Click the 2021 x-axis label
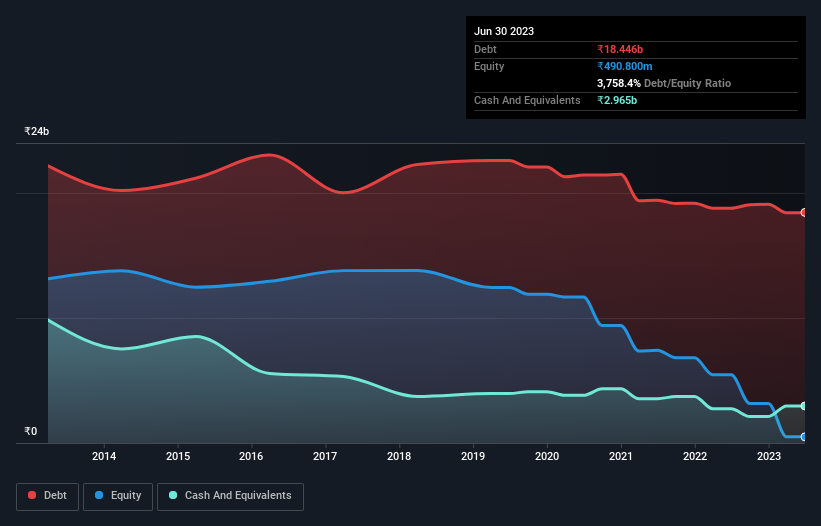The width and height of the screenshot is (821, 526). pyautogui.click(x=621, y=456)
